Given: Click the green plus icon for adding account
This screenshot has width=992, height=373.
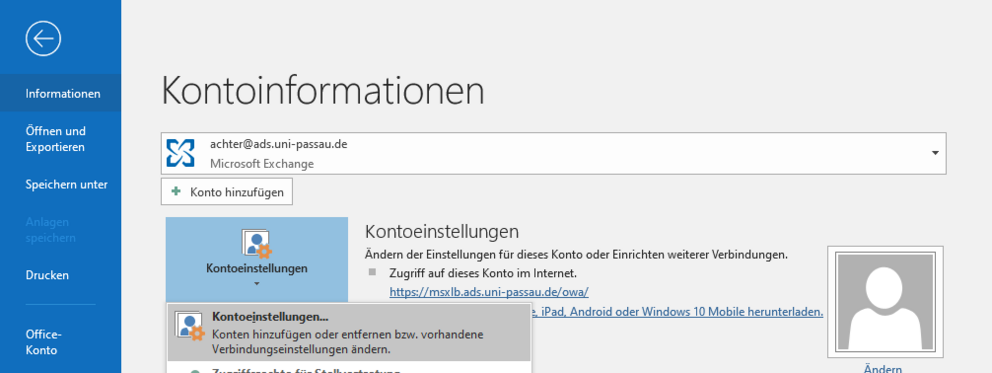Looking at the screenshot, I should click(x=176, y=191).
